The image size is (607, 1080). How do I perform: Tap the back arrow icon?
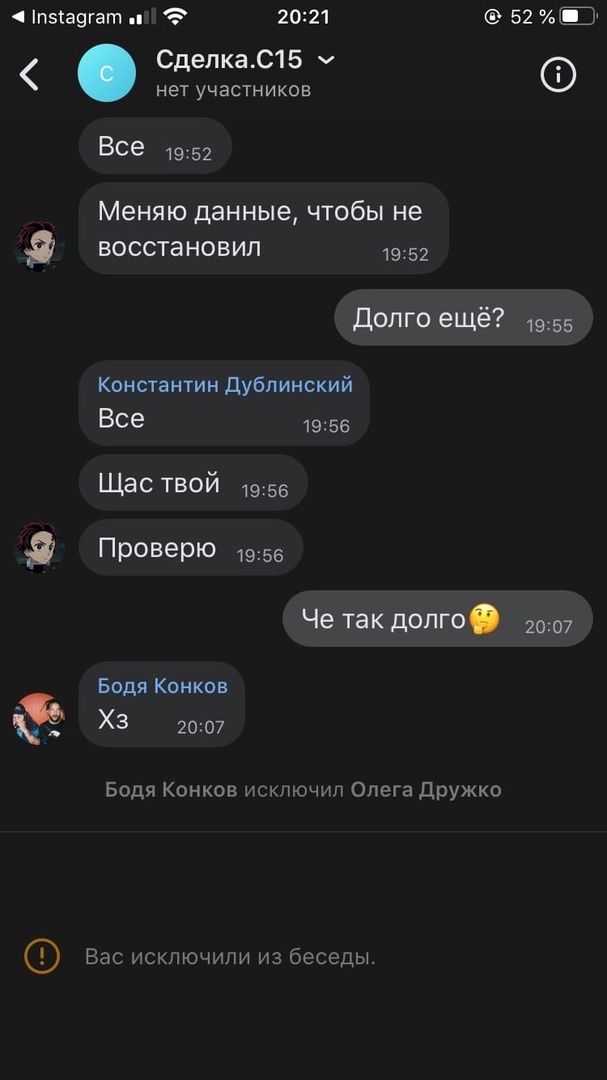[29, 74]
